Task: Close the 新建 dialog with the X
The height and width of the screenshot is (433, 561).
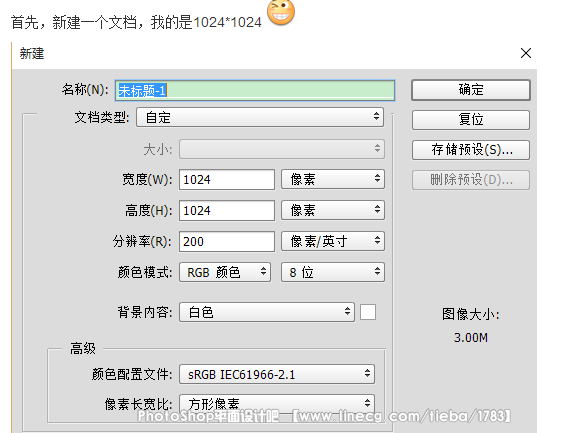Action: point(526,53)
